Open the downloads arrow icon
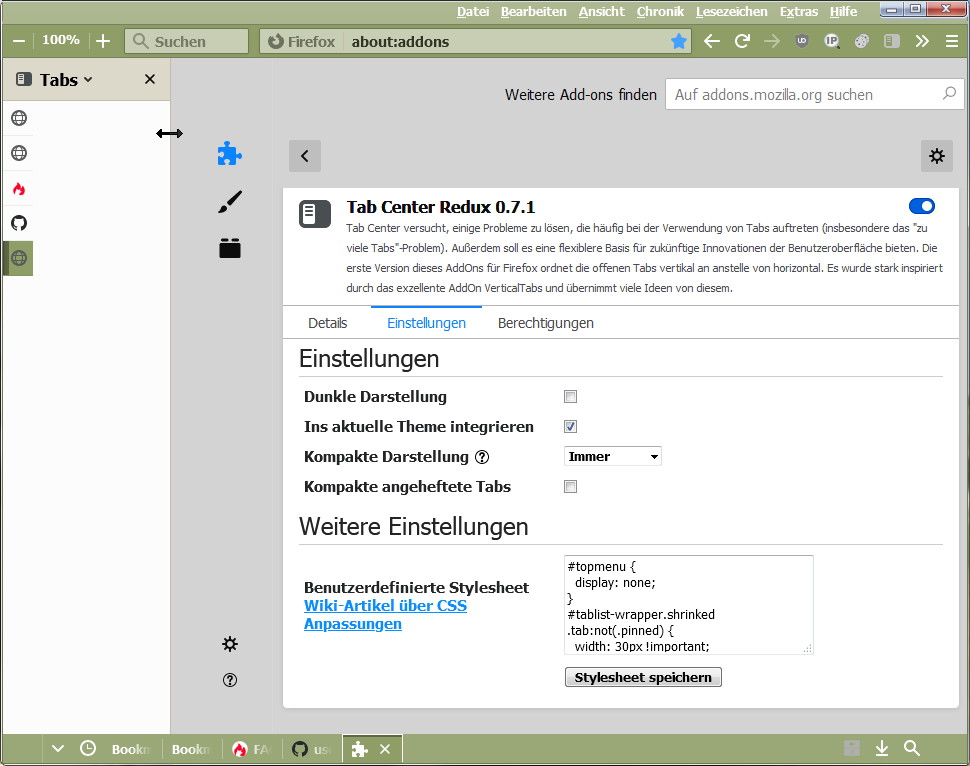 pos(882,749)
